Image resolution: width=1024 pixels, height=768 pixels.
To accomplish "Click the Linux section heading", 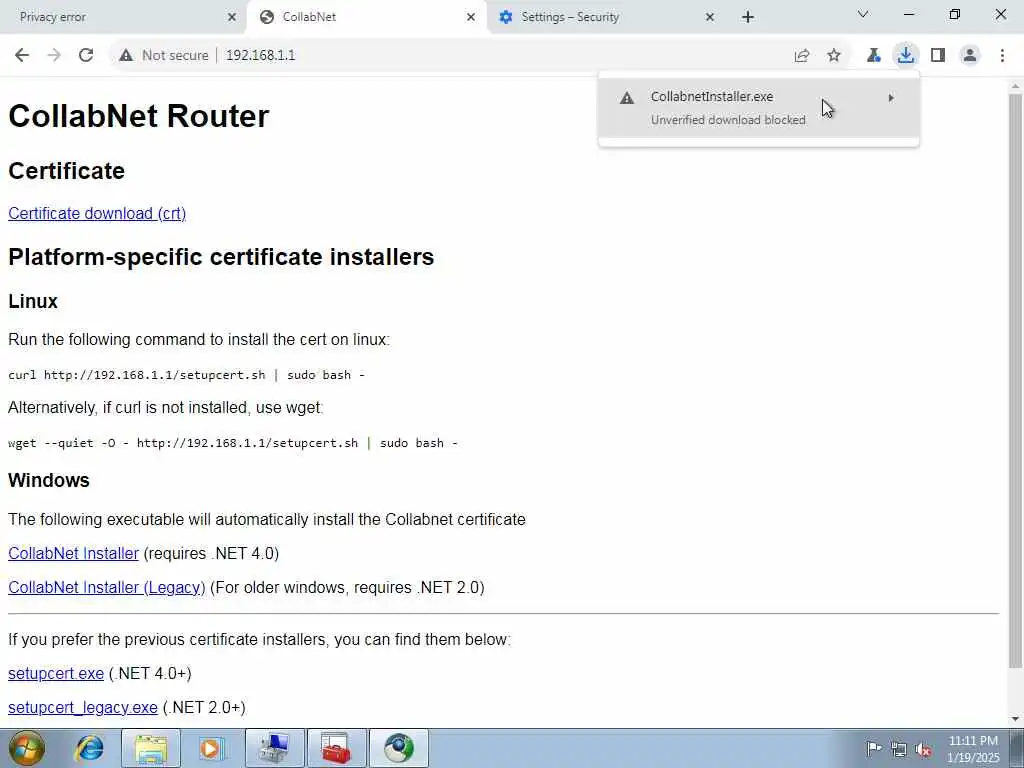I will tap(33, 301).
